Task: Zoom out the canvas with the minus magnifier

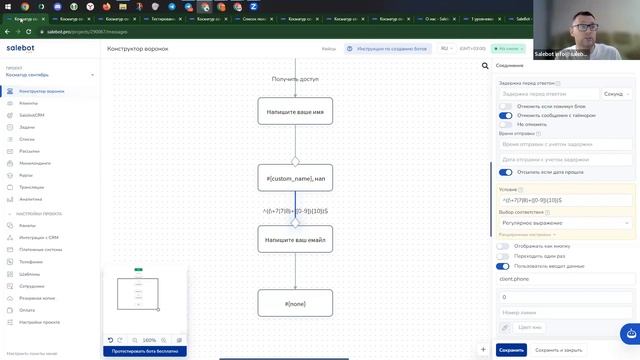Action: pos(135,340)
